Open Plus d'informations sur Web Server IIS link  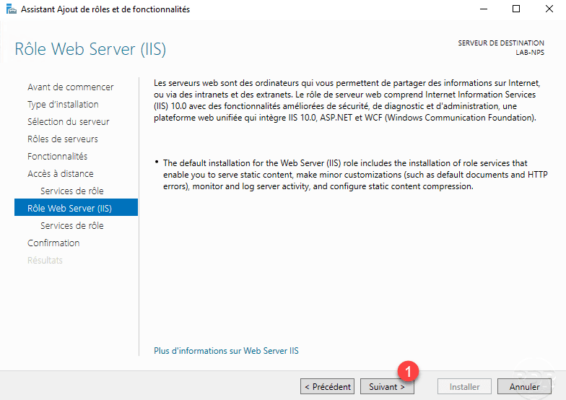click(x=226, y=351)
